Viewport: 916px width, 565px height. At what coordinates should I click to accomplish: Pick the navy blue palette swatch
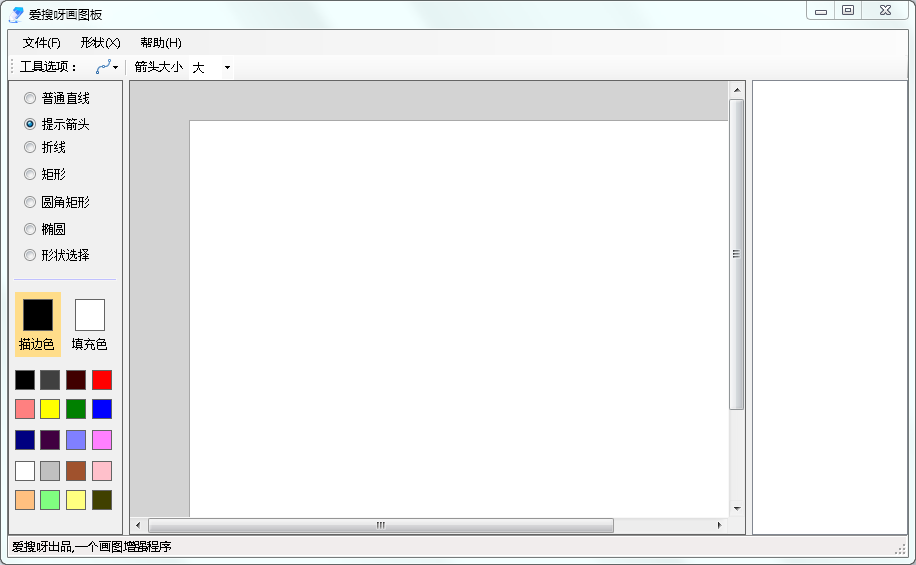coord(25,440)
